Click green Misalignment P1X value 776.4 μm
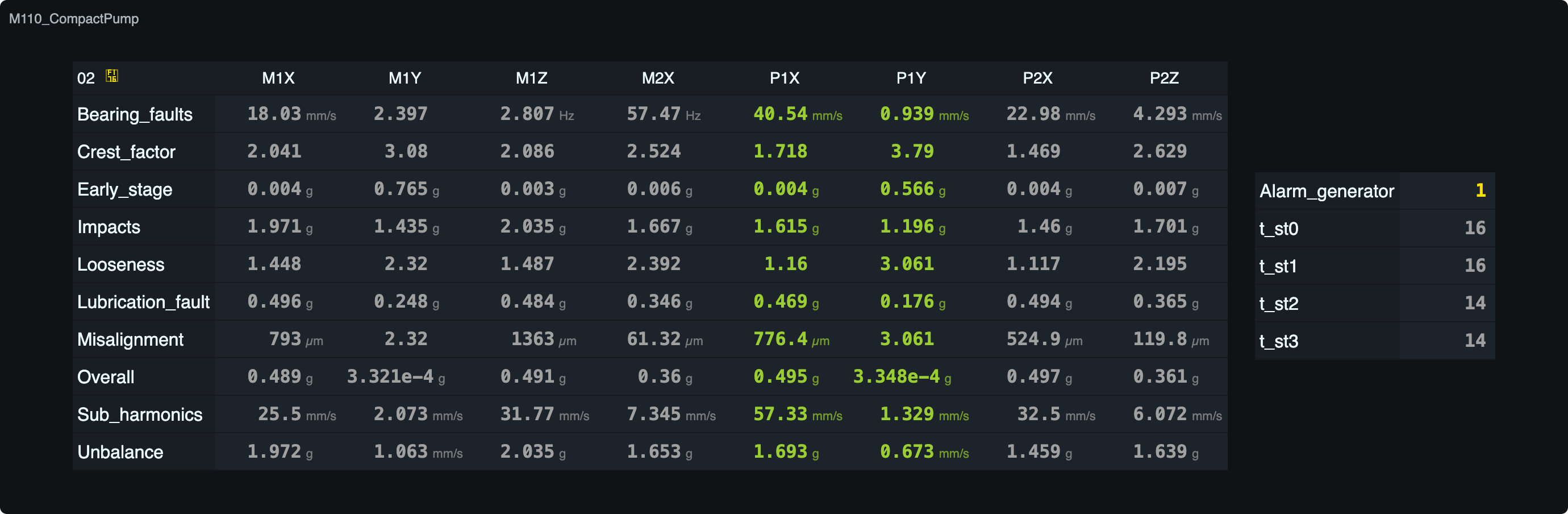This screenshot has height=514, width=1568. (x=791, y=339)
